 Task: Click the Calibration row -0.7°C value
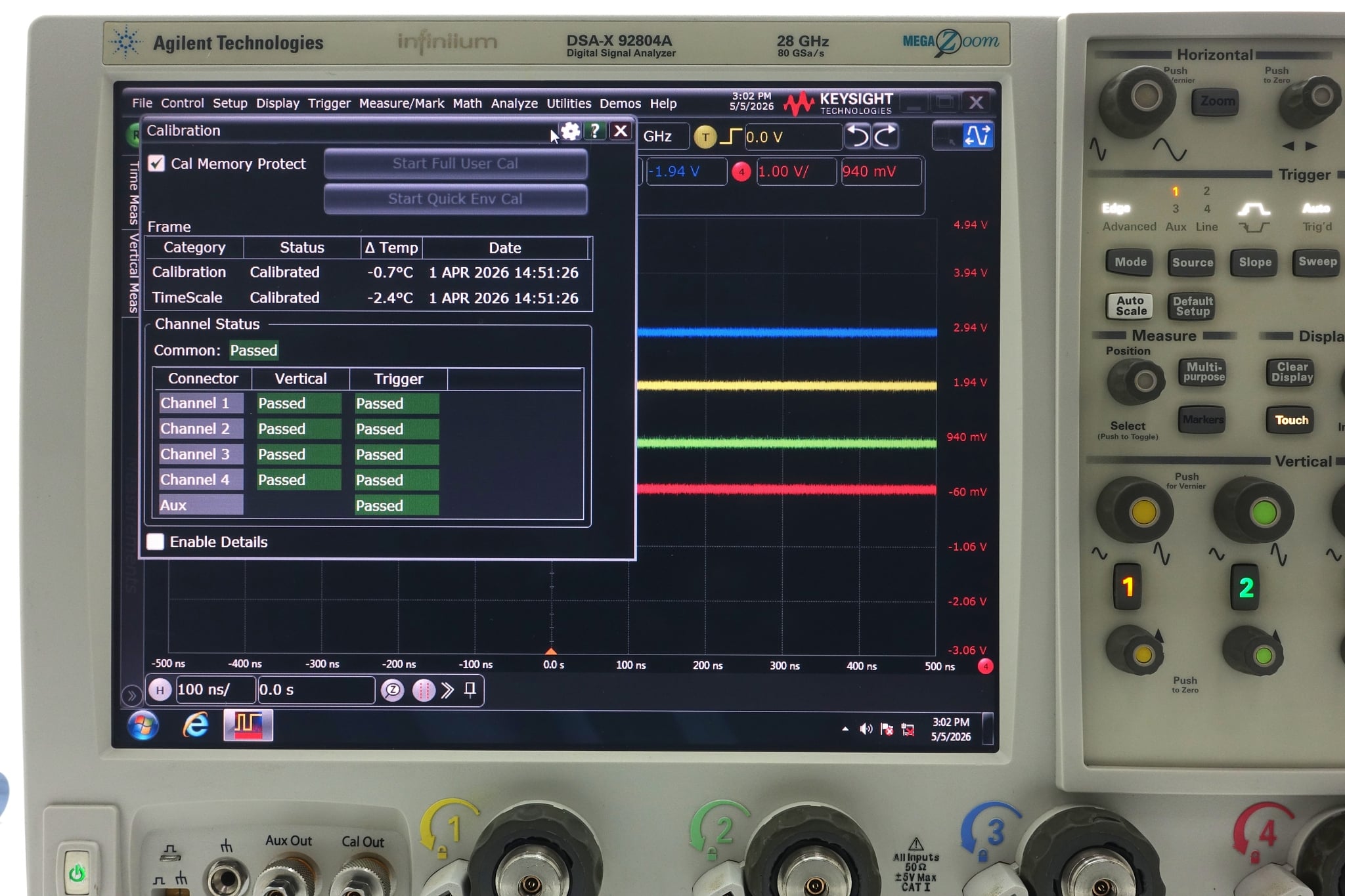pyautogui.click(x=390, y=272)
